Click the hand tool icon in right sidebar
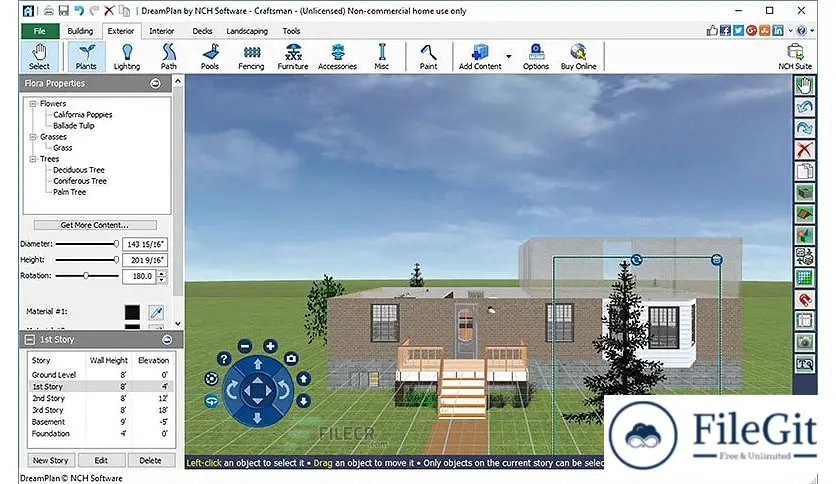 [805, 85]
